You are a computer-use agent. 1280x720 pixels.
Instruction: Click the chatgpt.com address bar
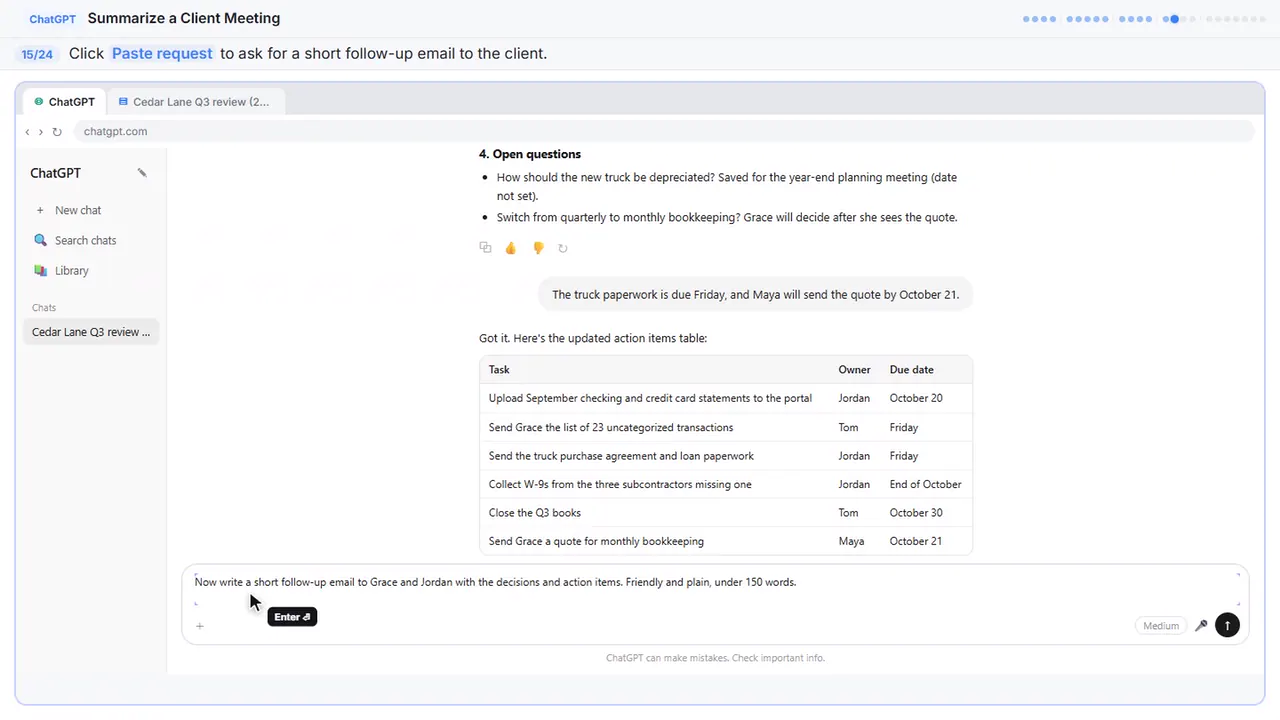(664, 131)
